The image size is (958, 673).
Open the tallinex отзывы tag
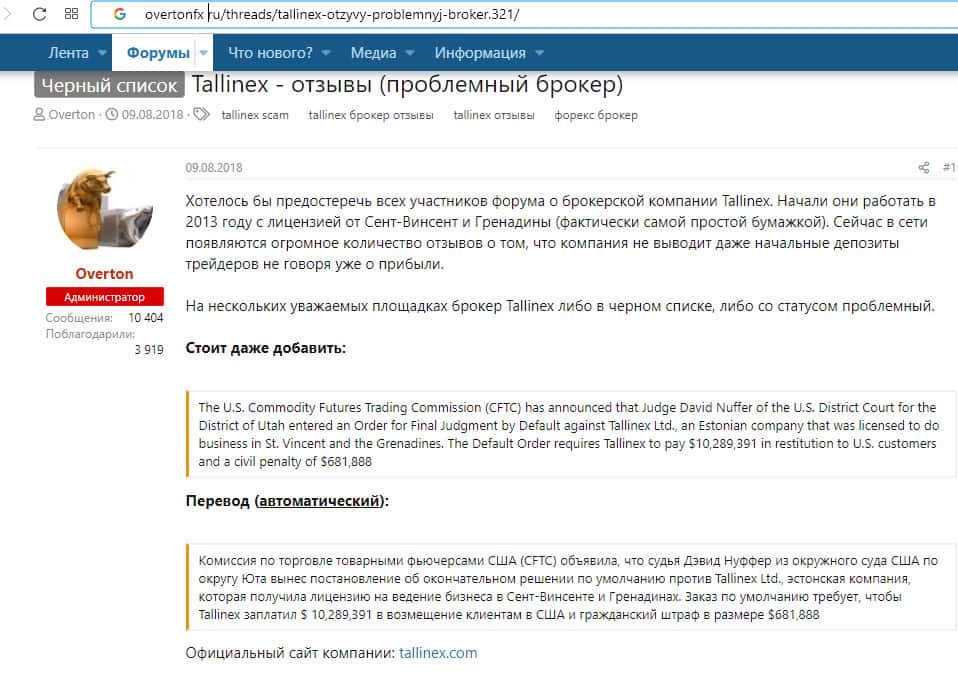pos(494,115)
